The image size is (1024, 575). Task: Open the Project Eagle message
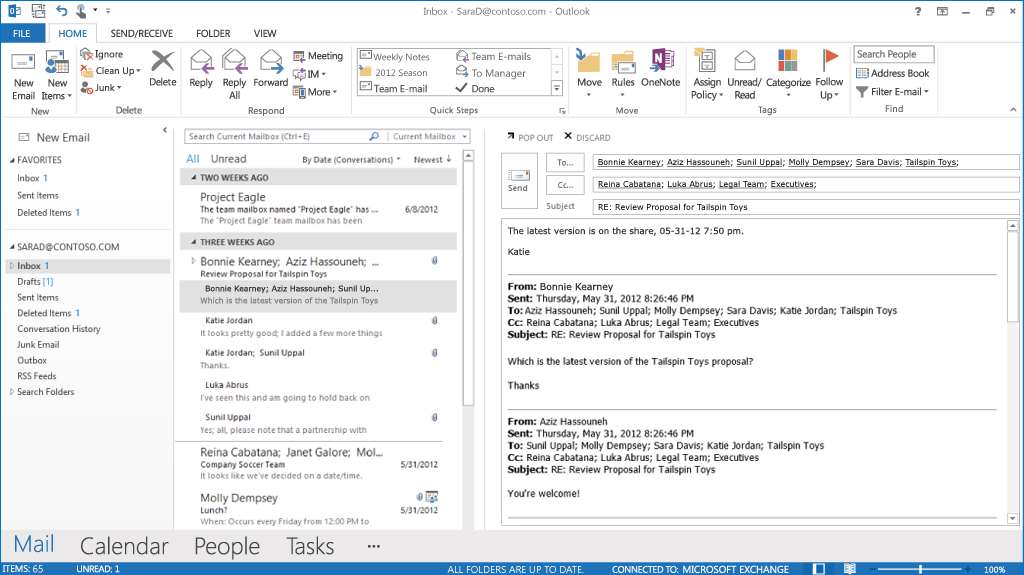(x=318, y=208)
